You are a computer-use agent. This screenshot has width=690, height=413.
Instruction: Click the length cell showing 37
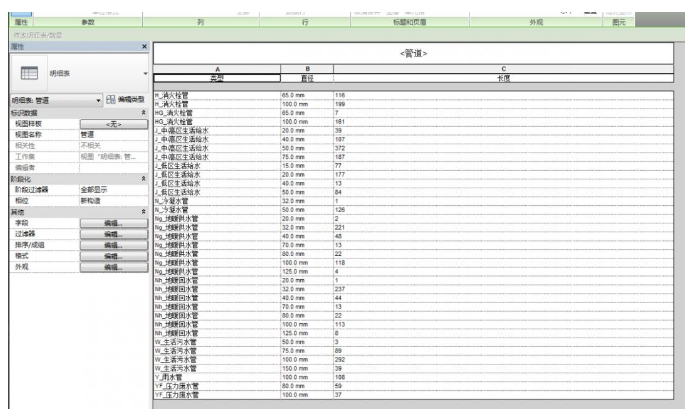click(x=503, y=395)
